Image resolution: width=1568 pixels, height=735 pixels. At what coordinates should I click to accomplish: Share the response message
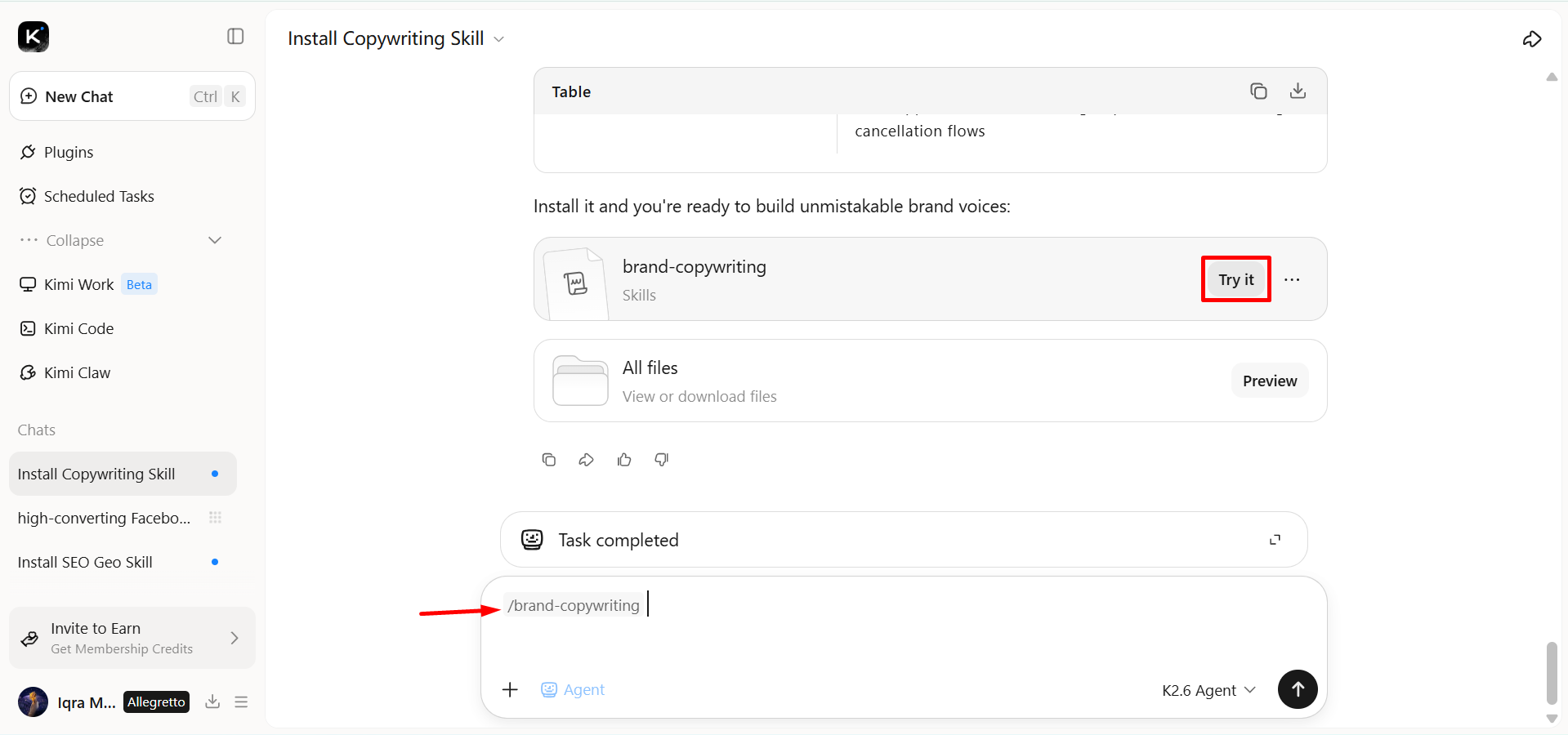(x=587, y=460)
